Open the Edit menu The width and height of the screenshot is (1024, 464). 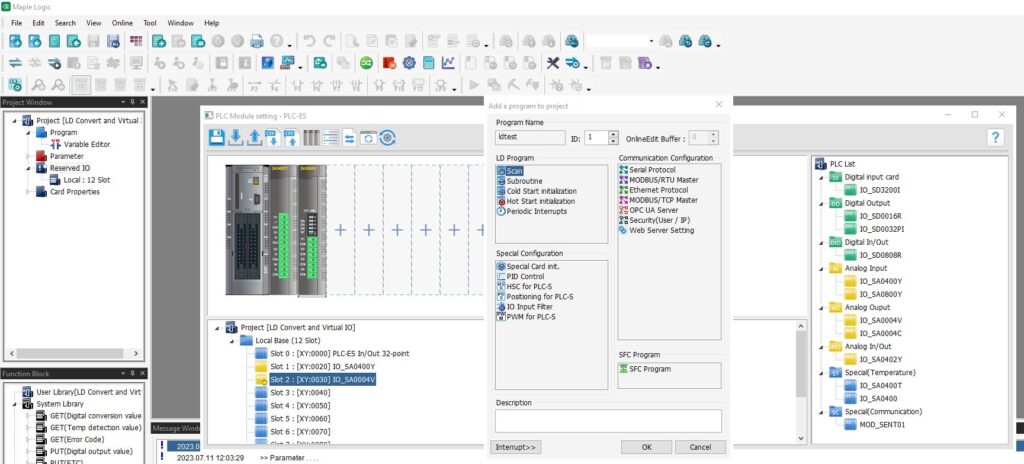coord(39,23)
